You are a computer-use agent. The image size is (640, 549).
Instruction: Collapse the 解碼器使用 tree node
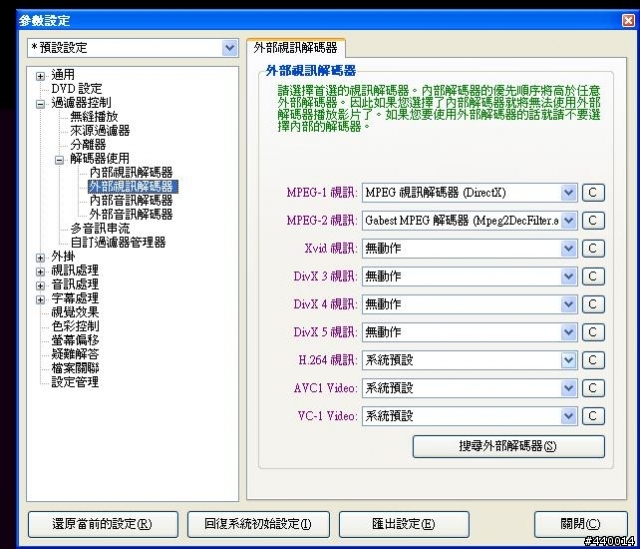coord(59,160)
